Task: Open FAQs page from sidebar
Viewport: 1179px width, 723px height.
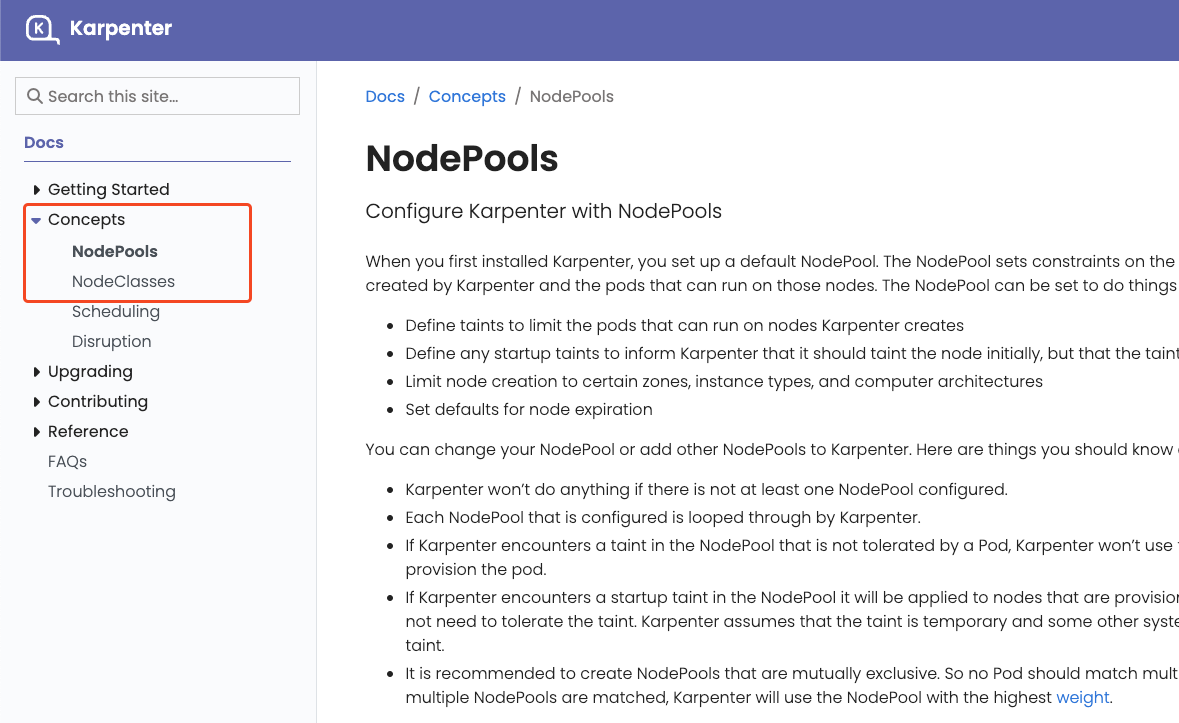Action: point(68,461)
